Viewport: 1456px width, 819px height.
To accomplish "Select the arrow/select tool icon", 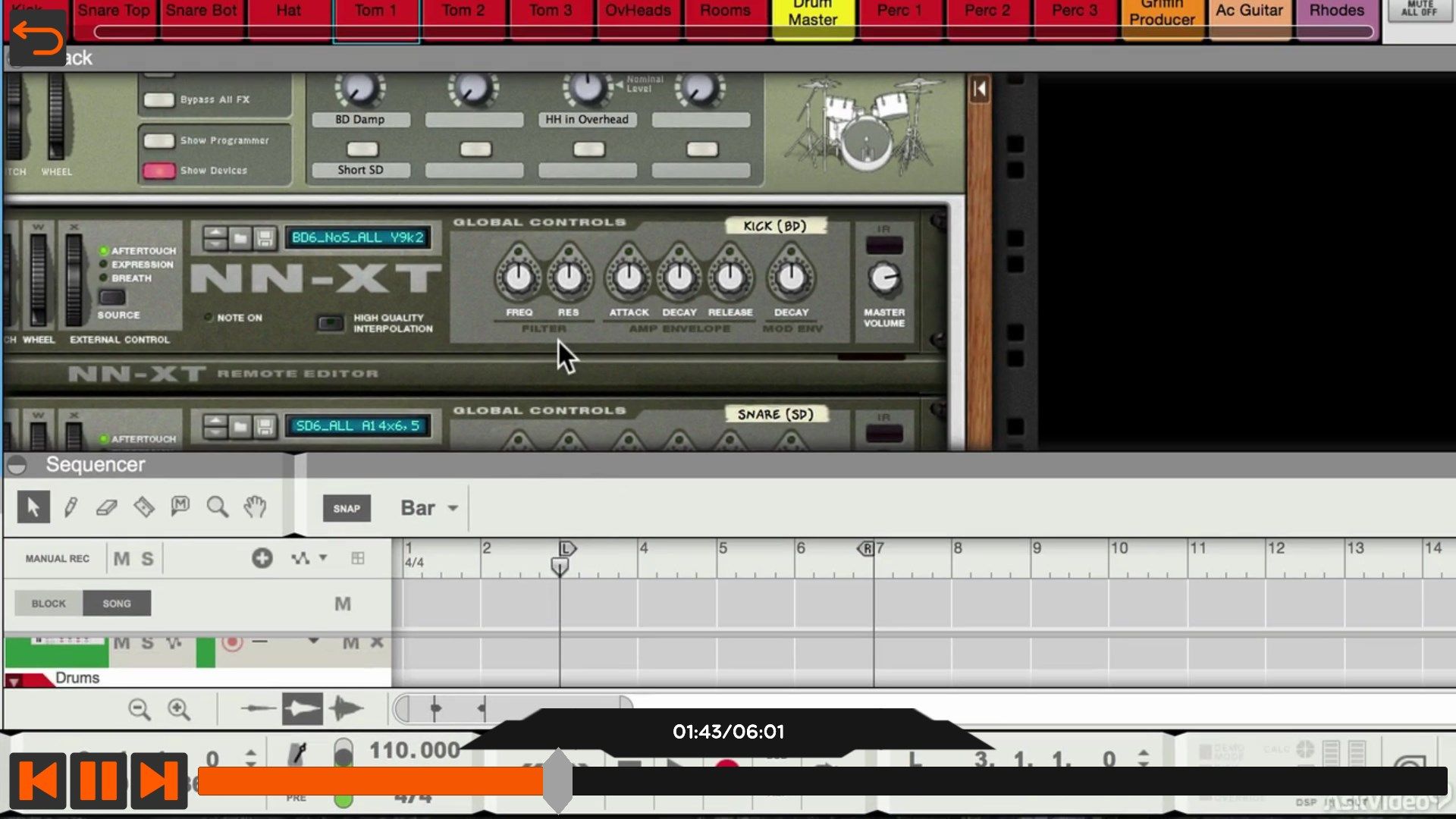I will (x=31, y=506).
